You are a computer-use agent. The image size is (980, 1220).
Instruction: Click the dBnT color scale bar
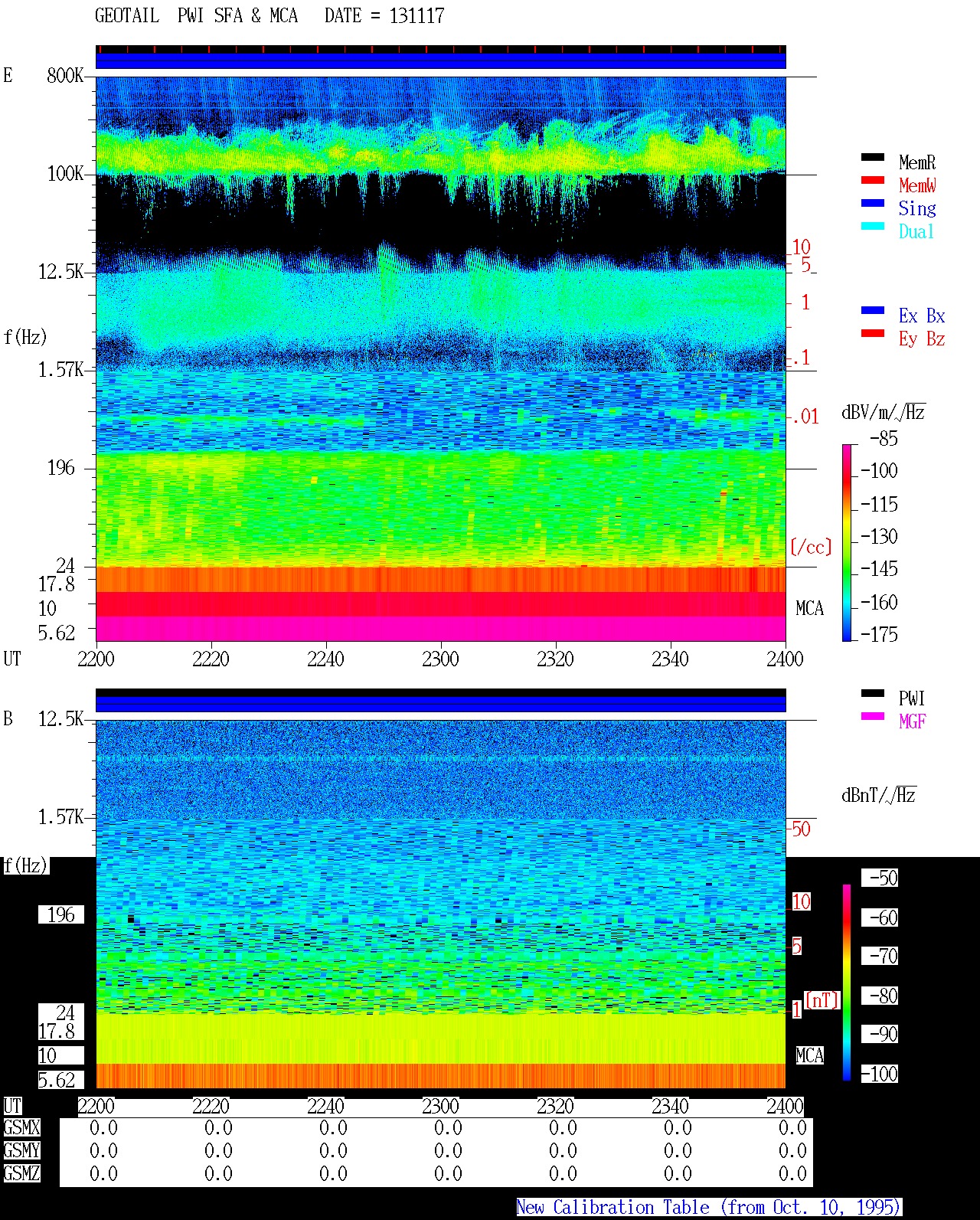tap(847, 983)
